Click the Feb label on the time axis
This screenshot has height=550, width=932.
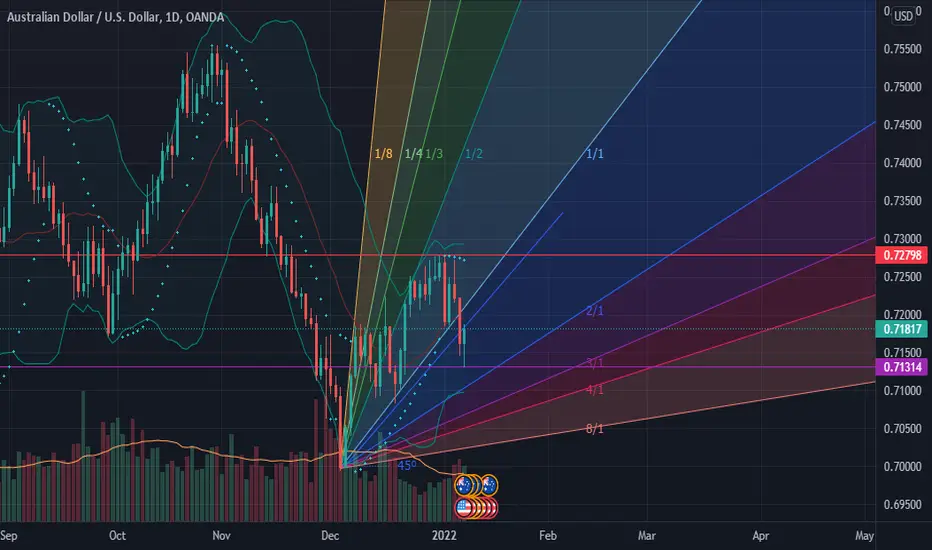(x=547, y=536)
